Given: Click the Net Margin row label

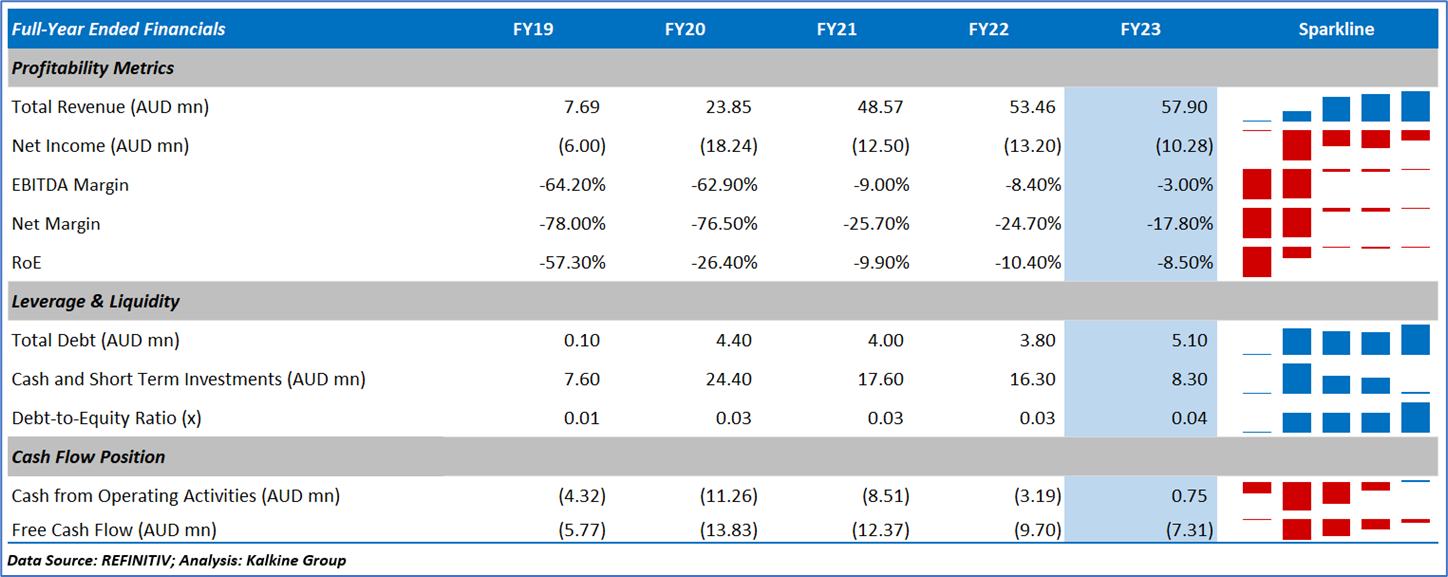Looking at the screenshot, I should pyautogui.click(x=56, y=224).
